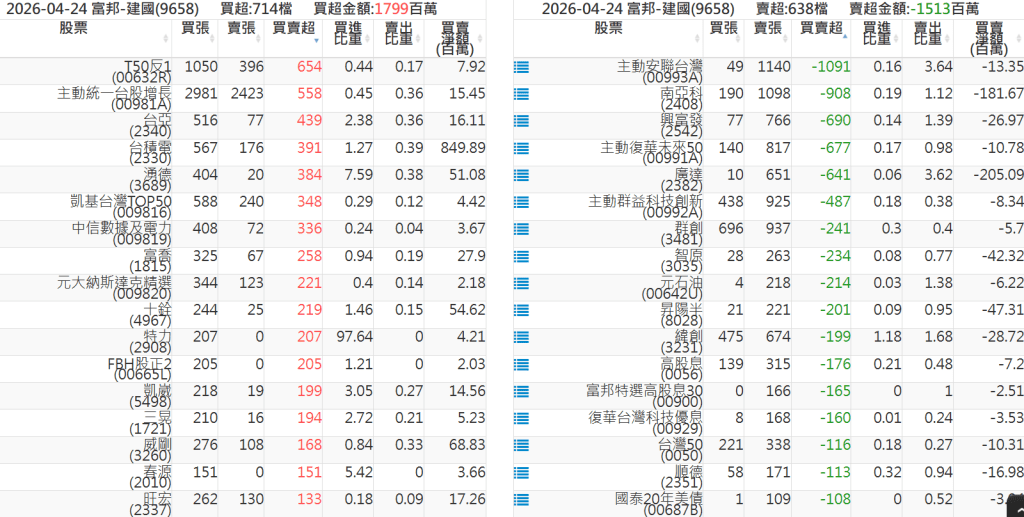Click the menu icon for 興富發 row
This screenshot has width=1024, height=517.
pos(521,121)
